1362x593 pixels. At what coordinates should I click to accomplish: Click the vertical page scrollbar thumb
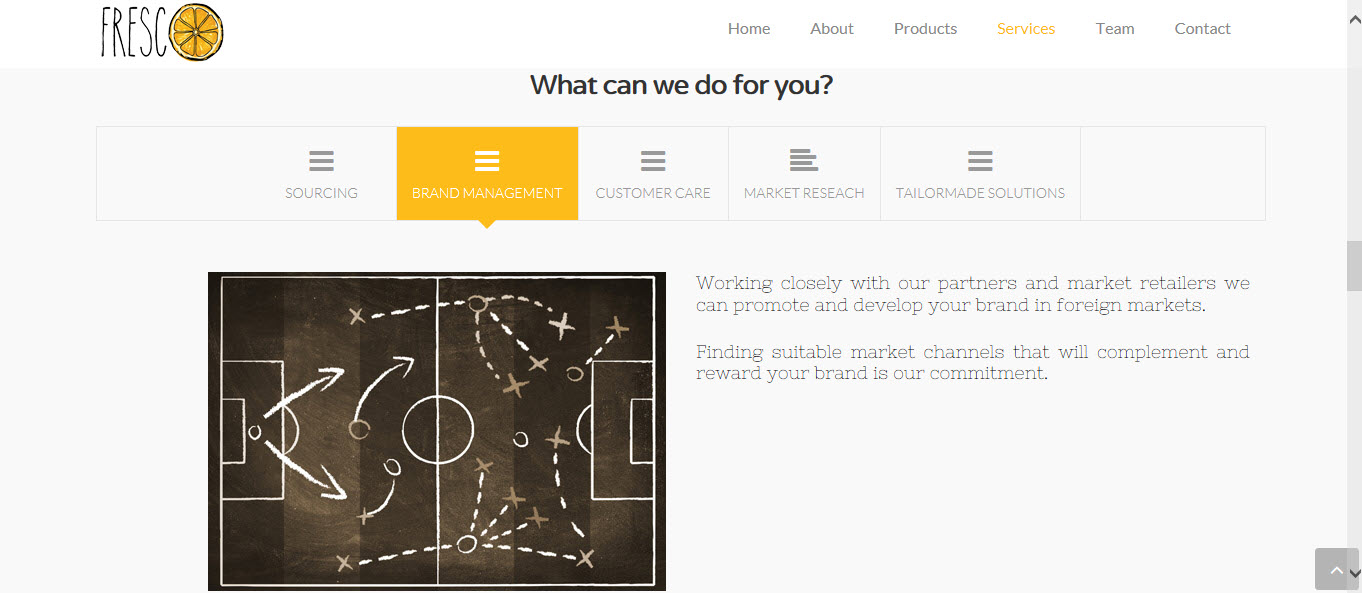point(1354,266)
